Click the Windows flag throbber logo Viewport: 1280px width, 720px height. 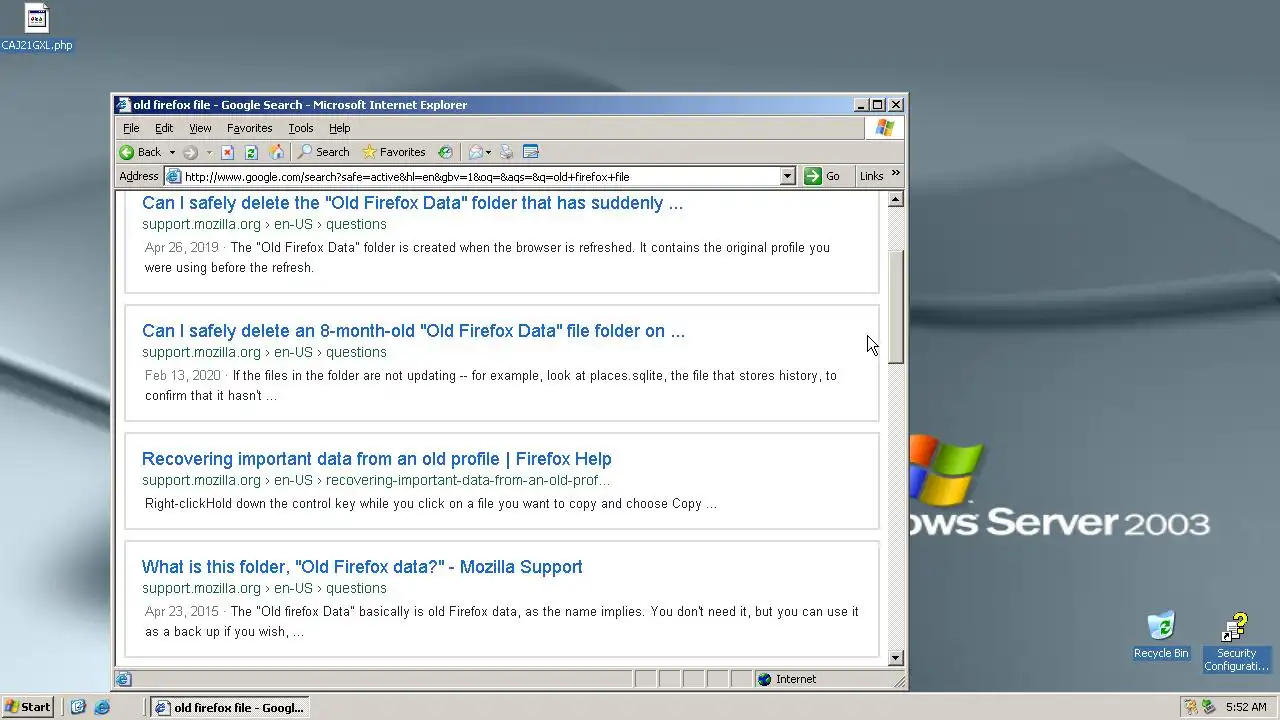pyautogui.click(x=884, y=128)
